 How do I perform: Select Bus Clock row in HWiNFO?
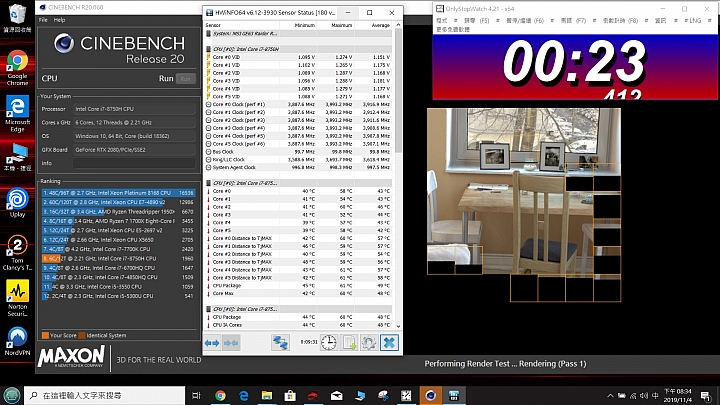(298, 152)
